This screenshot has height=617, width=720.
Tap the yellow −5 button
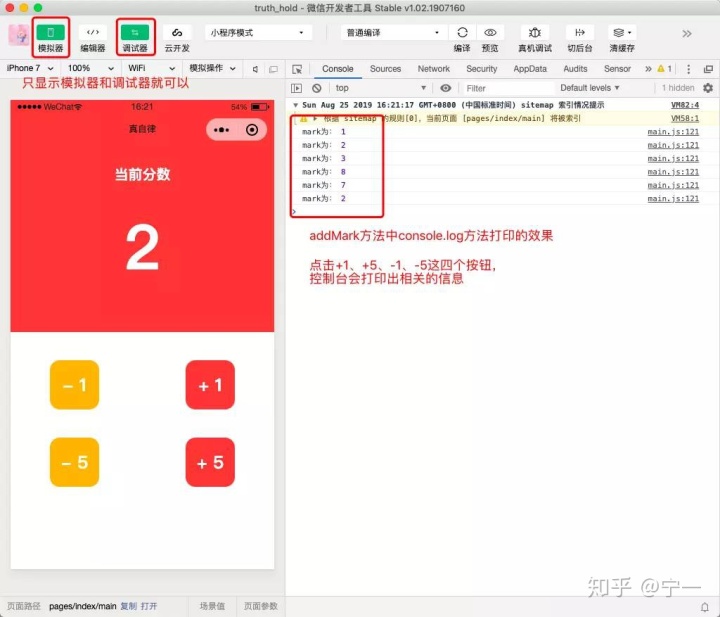coord(74,462)
